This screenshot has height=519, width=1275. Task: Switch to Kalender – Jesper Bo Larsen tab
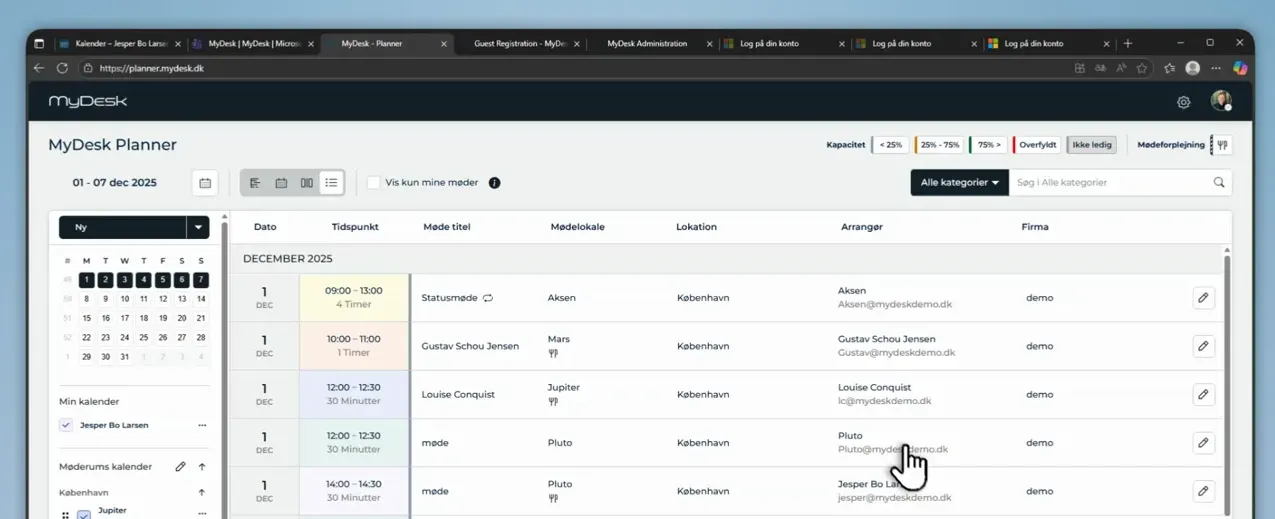pos(120,44)
